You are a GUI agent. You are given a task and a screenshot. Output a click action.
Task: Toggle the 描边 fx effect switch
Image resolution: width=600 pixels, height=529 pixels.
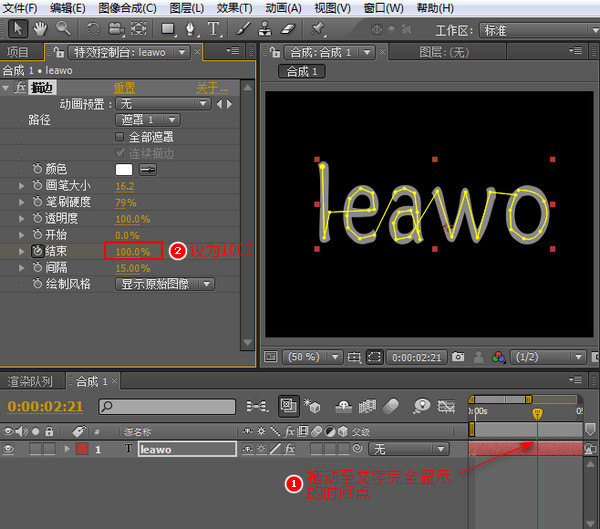click(x=20, y=87)
